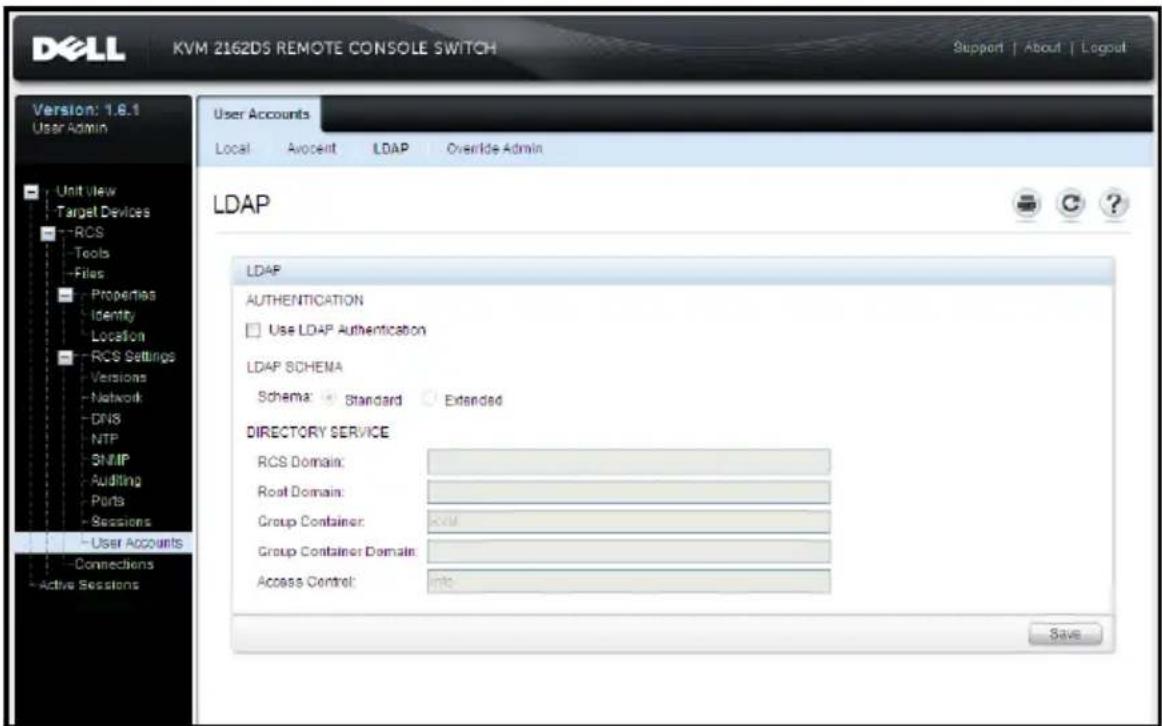The image size is (1162, 726).
Task: Select Location under Properties
Action: (117, 336)
